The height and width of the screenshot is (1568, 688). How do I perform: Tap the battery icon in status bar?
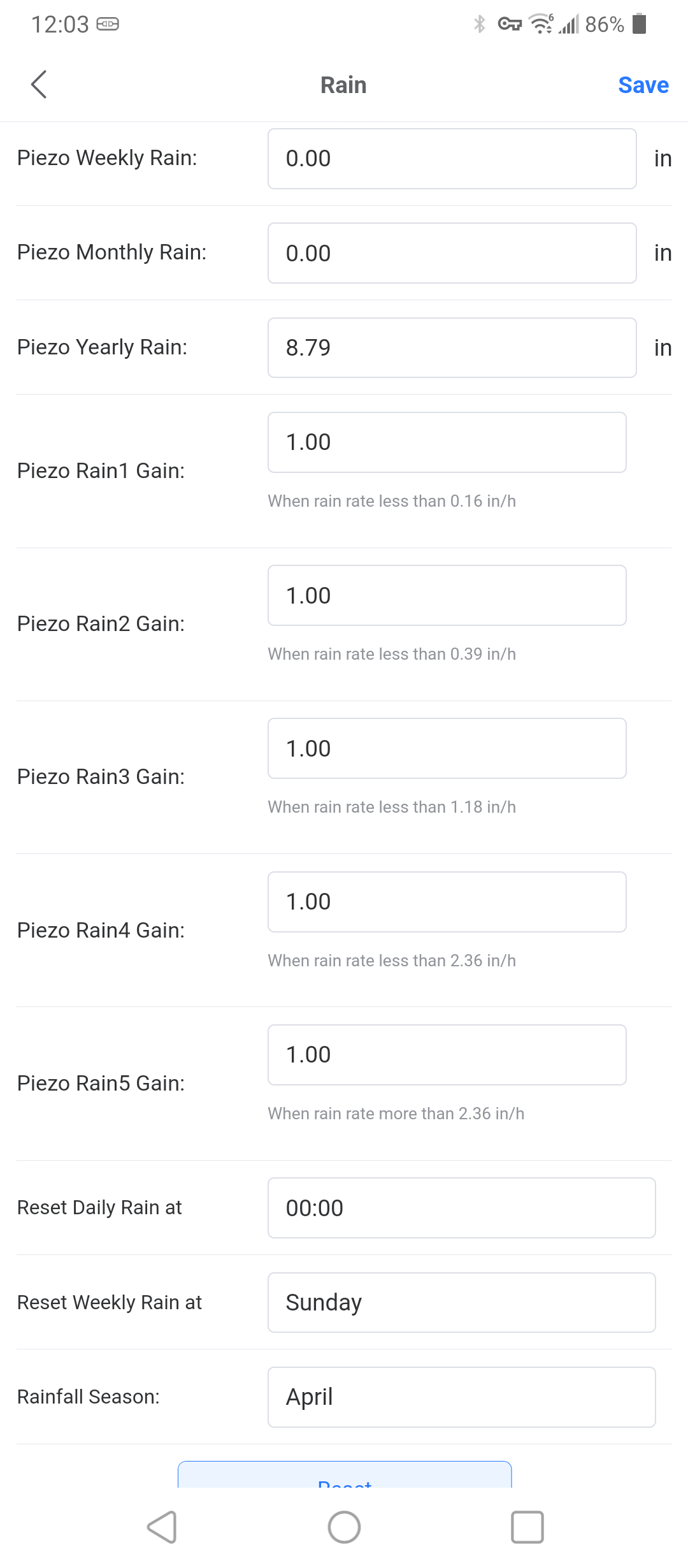click(x=640, y=24)
